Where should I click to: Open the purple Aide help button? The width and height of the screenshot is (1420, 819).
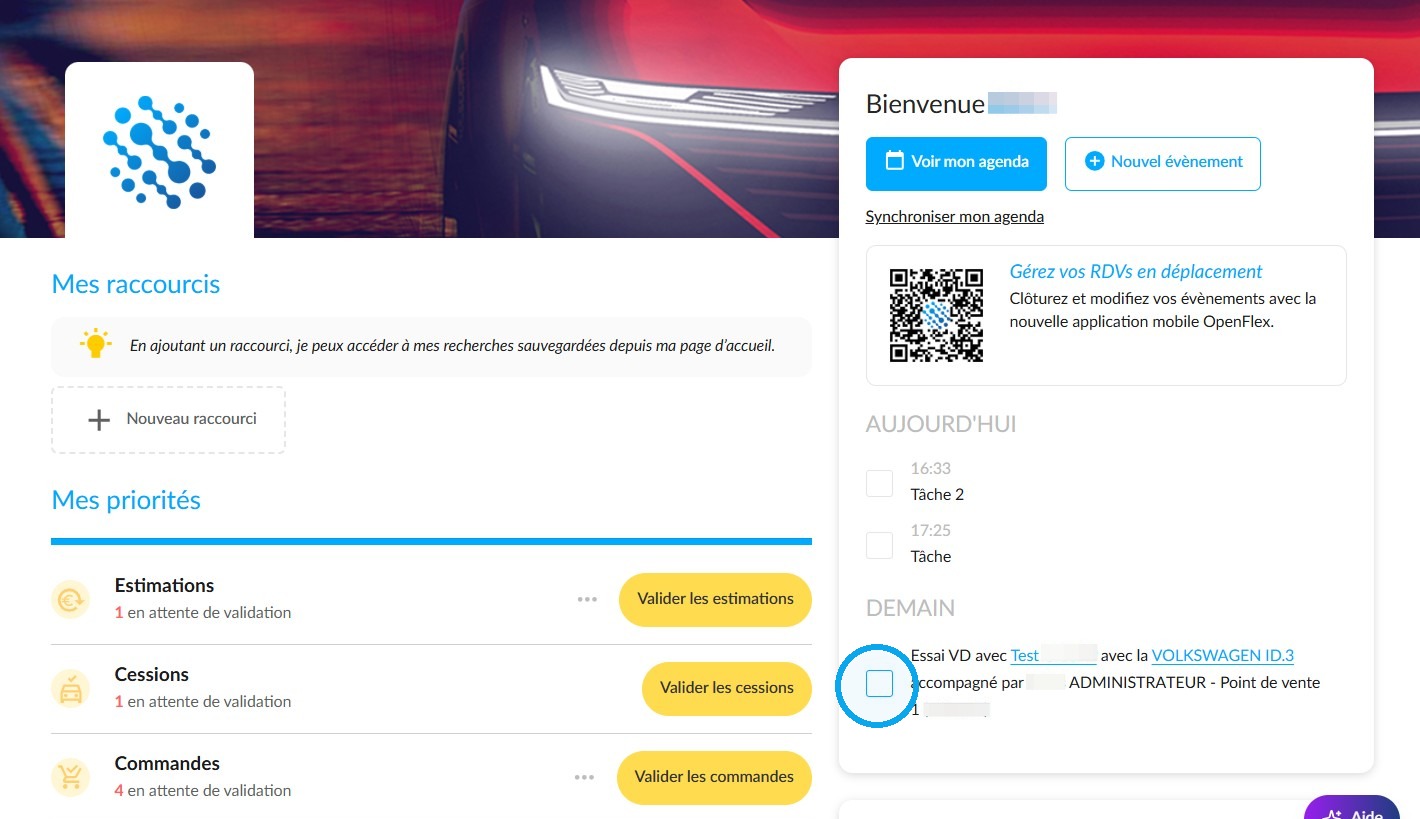coord(1361,809)
